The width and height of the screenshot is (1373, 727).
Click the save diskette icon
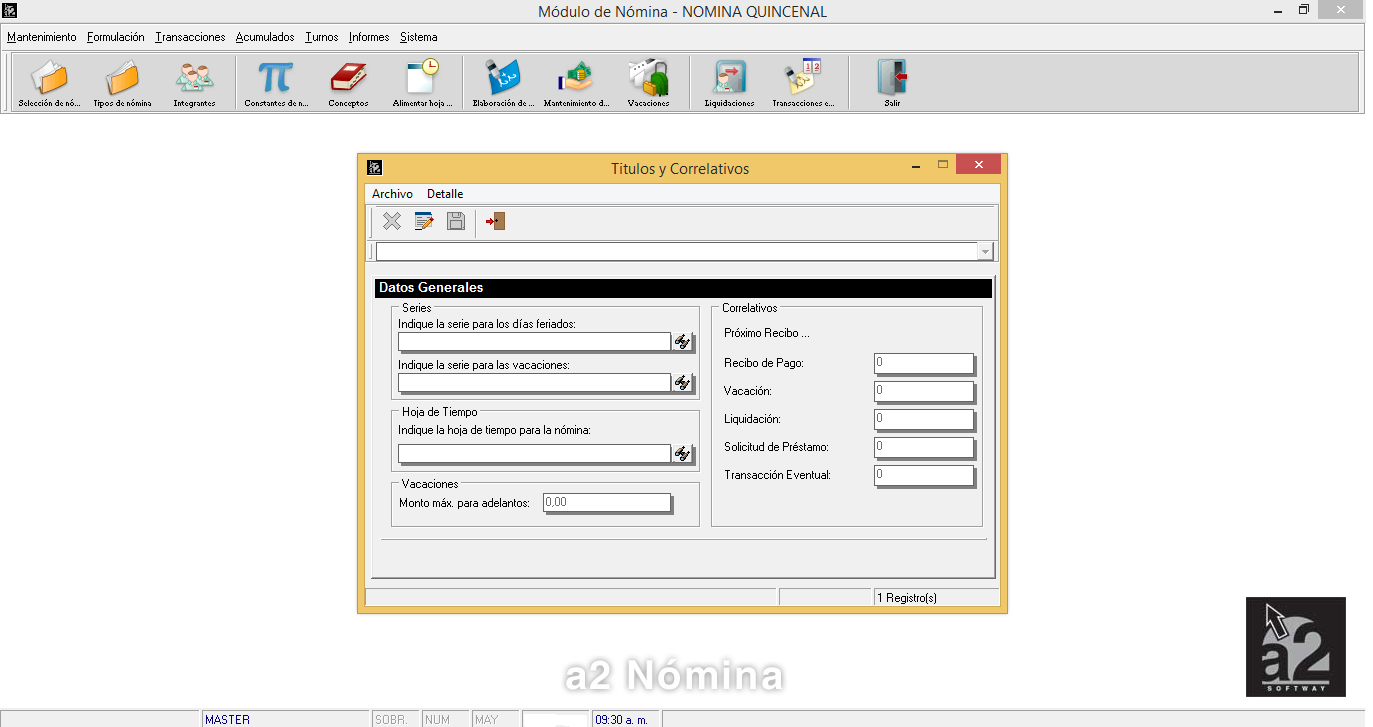pos(456,221)
